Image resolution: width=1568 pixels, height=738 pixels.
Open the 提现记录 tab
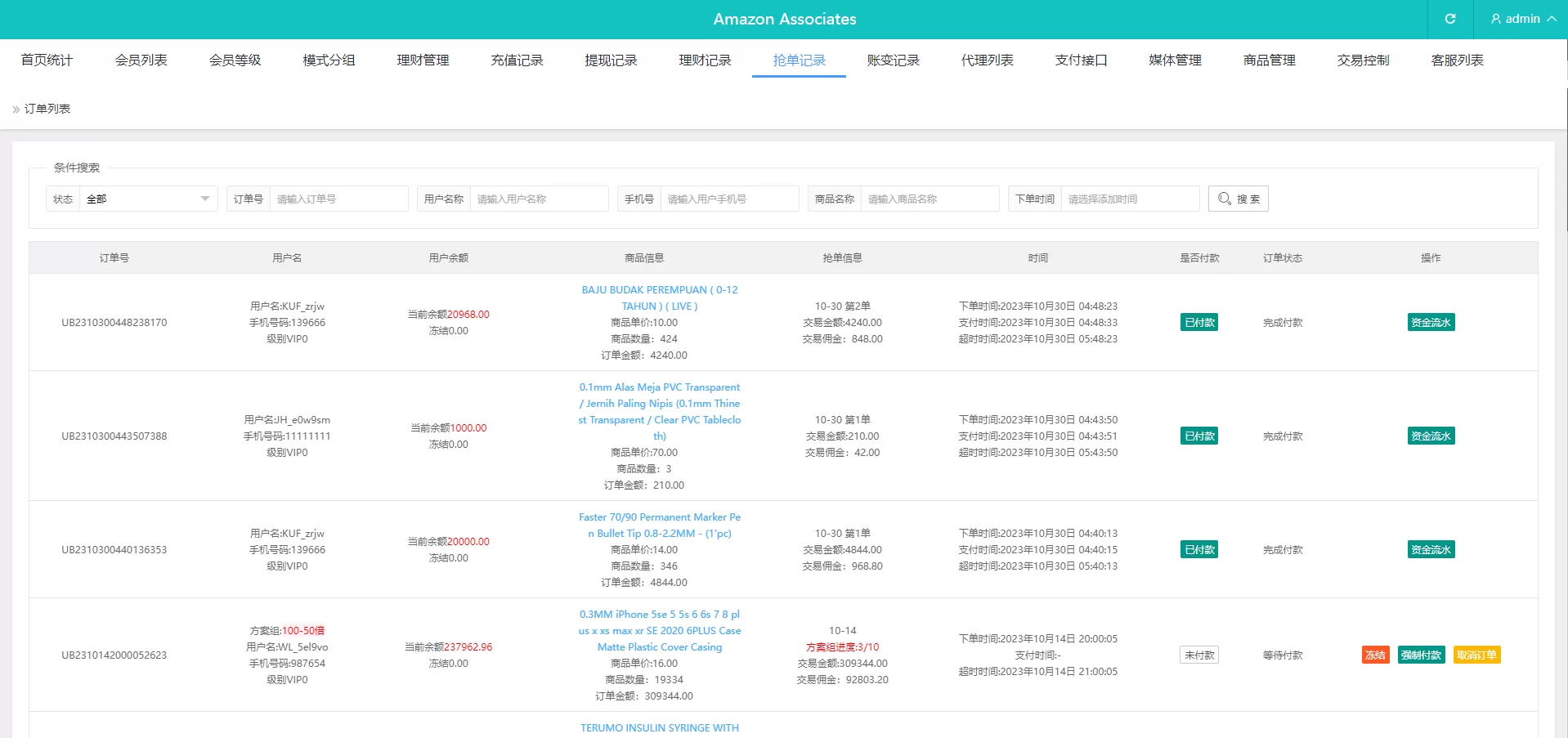(x=611, y=60)
